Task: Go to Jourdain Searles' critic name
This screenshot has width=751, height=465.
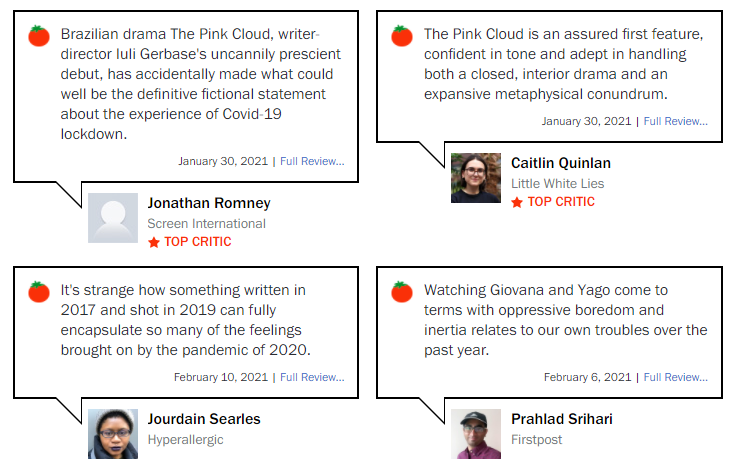Action: (x=204, y=419)
